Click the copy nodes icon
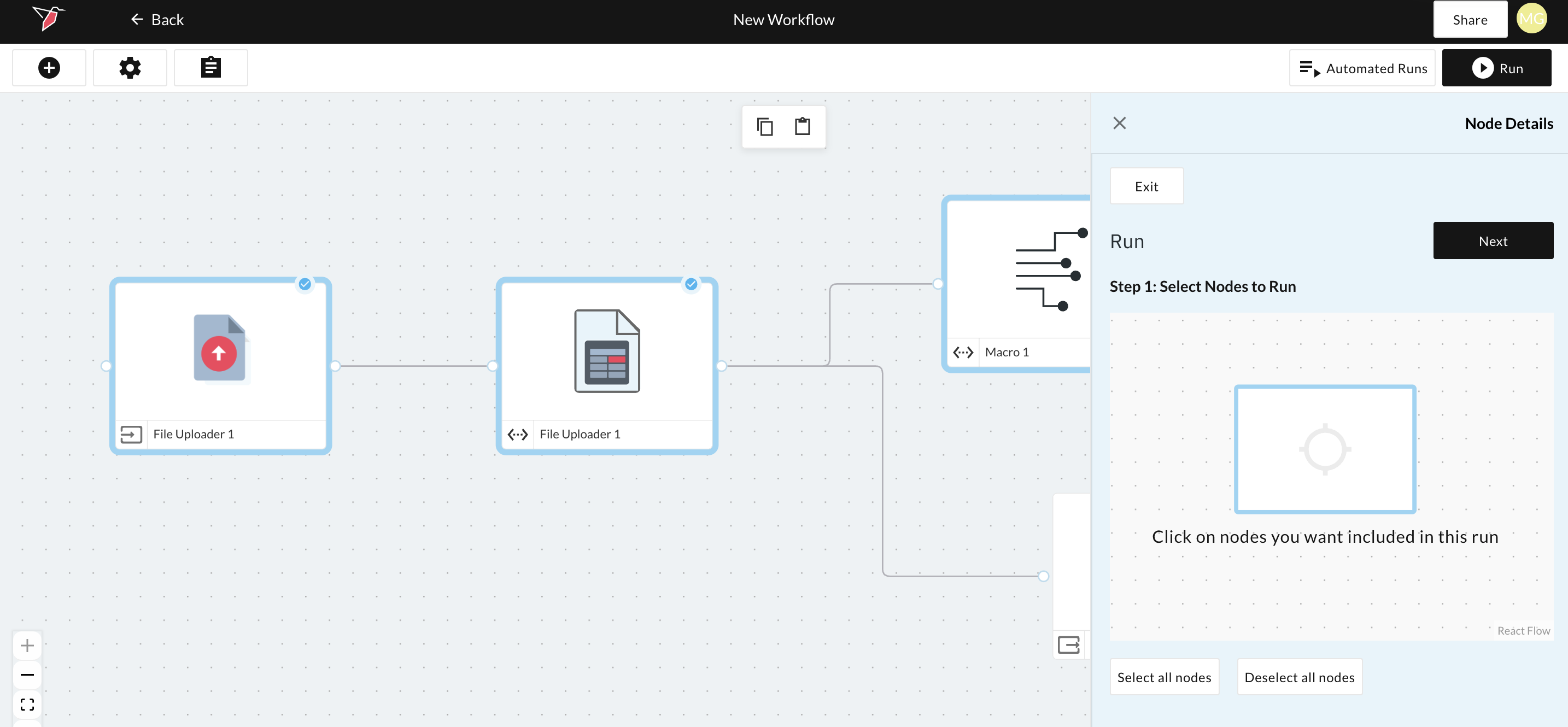 coord(764,126)
